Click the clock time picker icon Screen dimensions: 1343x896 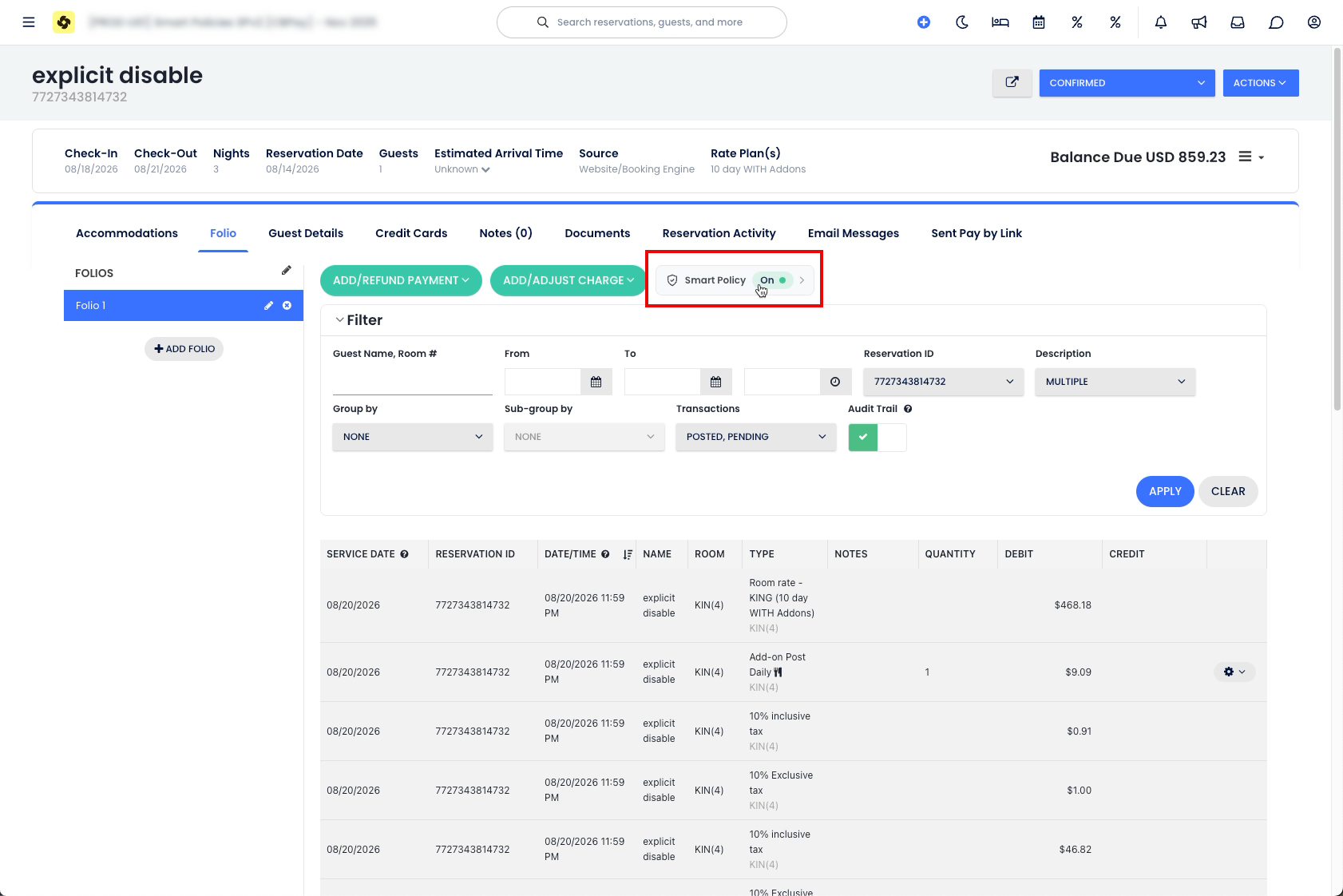point(835,382)
